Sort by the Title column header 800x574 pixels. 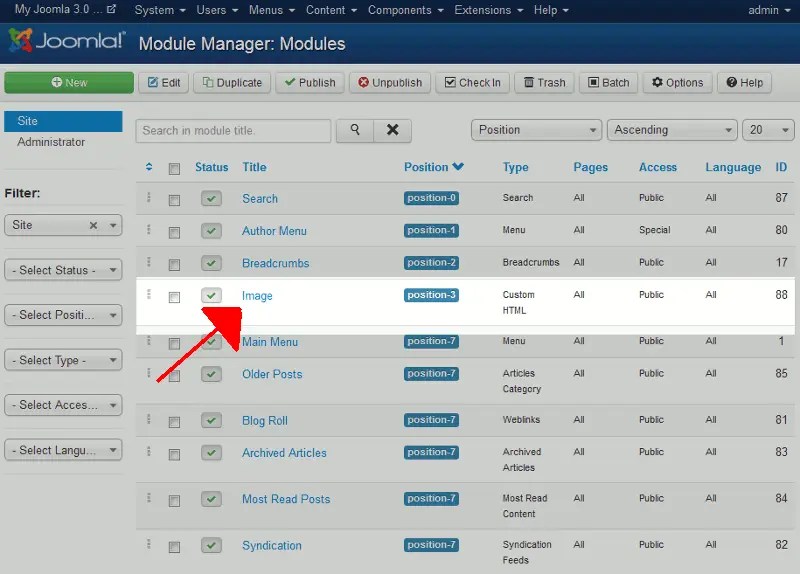coord(254,167)
